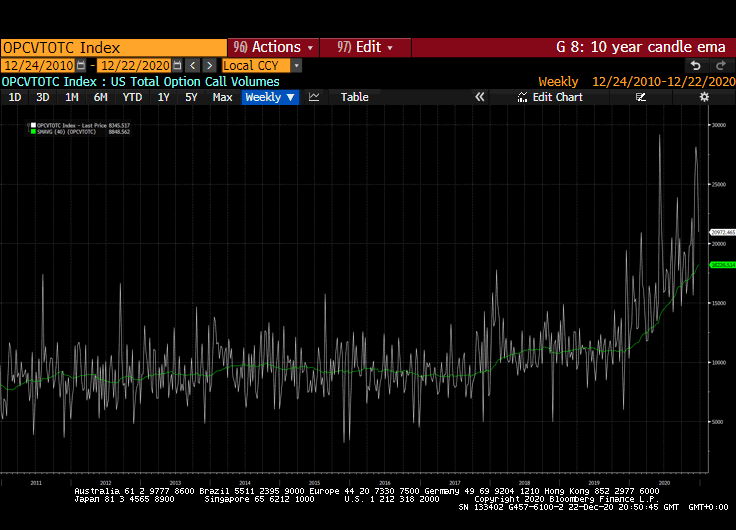Screen dimensions: 736x530
Task: Collapse panel with double left chevron
Action: (x=479, y=97)
